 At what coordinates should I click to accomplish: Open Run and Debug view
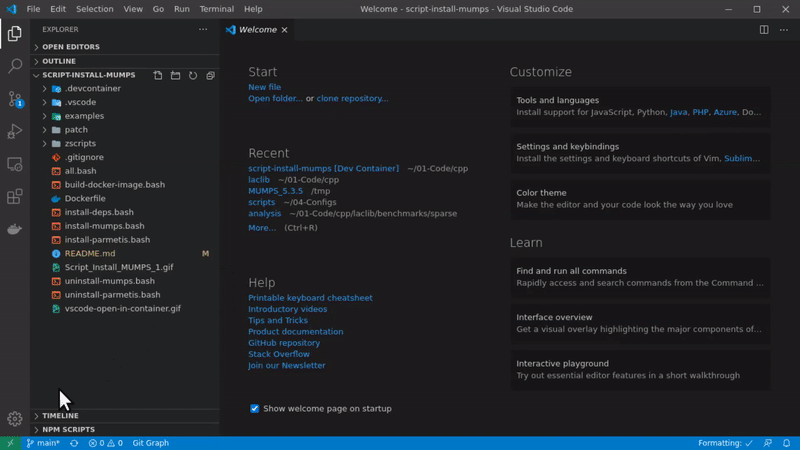14,131
